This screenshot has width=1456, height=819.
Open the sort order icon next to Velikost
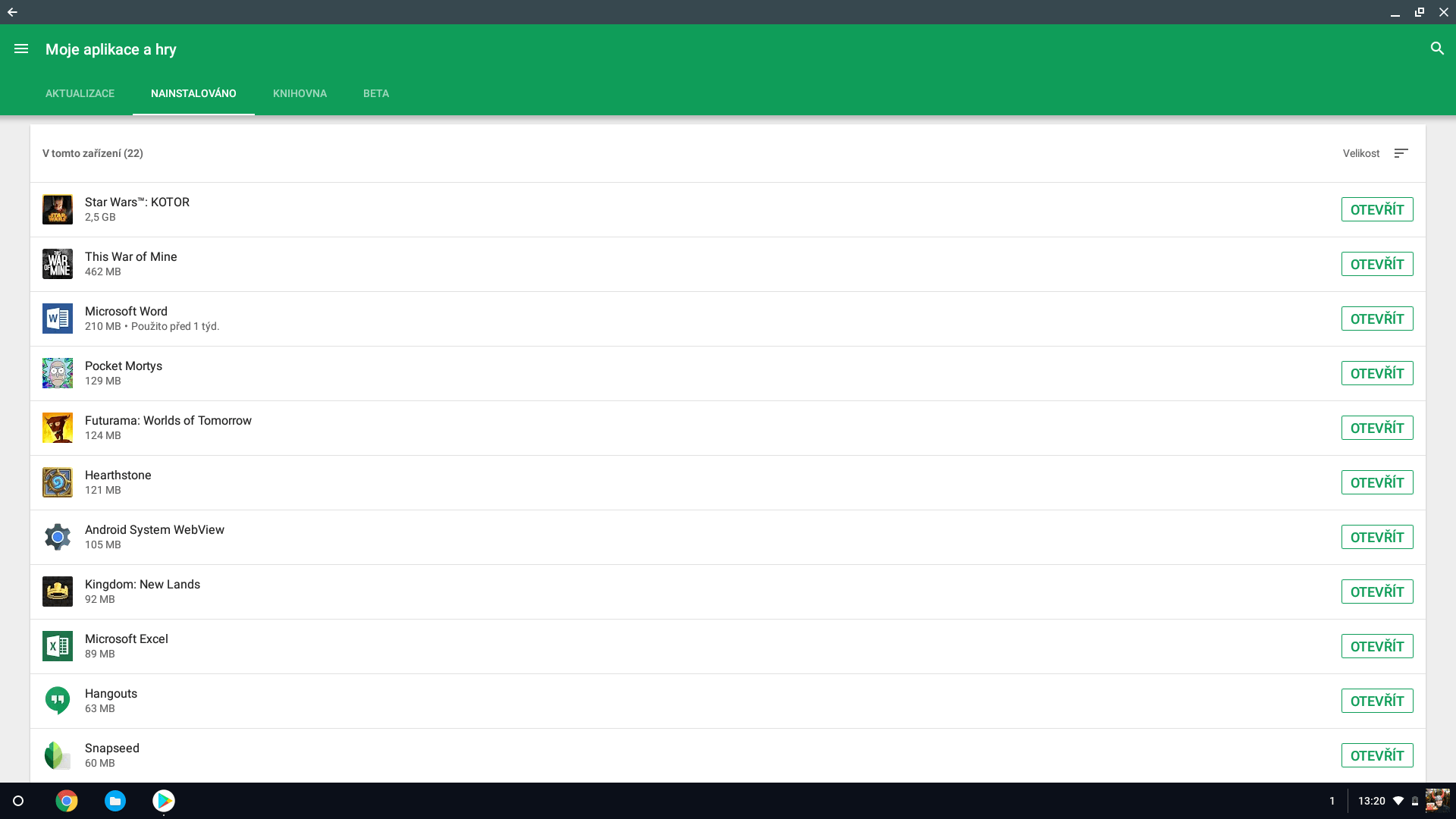pos(1401,153)
